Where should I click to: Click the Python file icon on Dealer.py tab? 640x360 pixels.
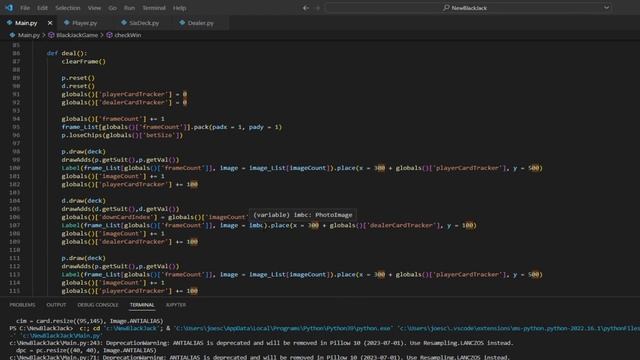tap(182, 23)
